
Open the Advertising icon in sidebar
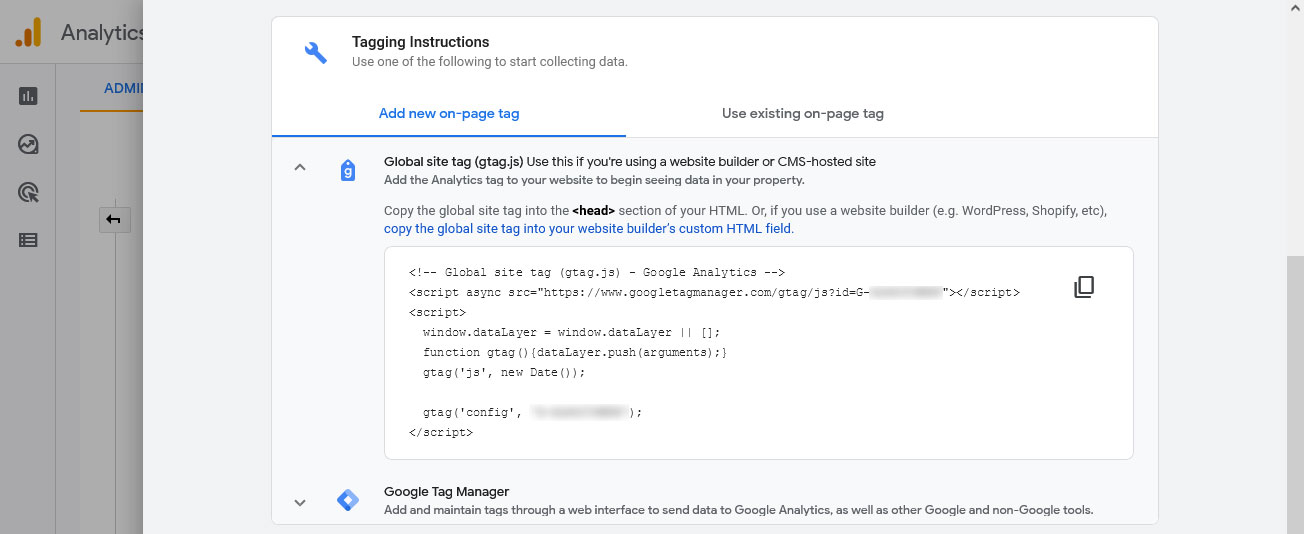point(28,192)
